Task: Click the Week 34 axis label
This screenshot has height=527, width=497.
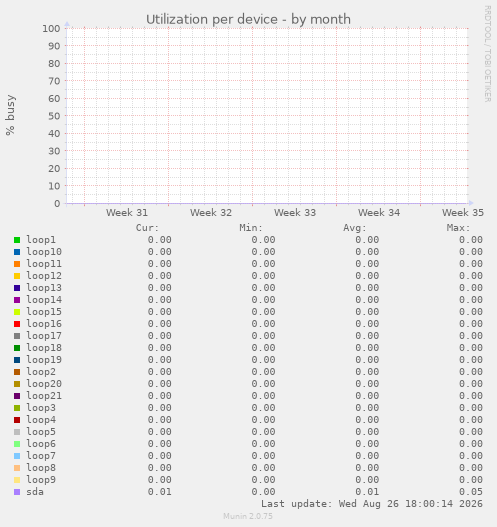Action: coord(379,213)
